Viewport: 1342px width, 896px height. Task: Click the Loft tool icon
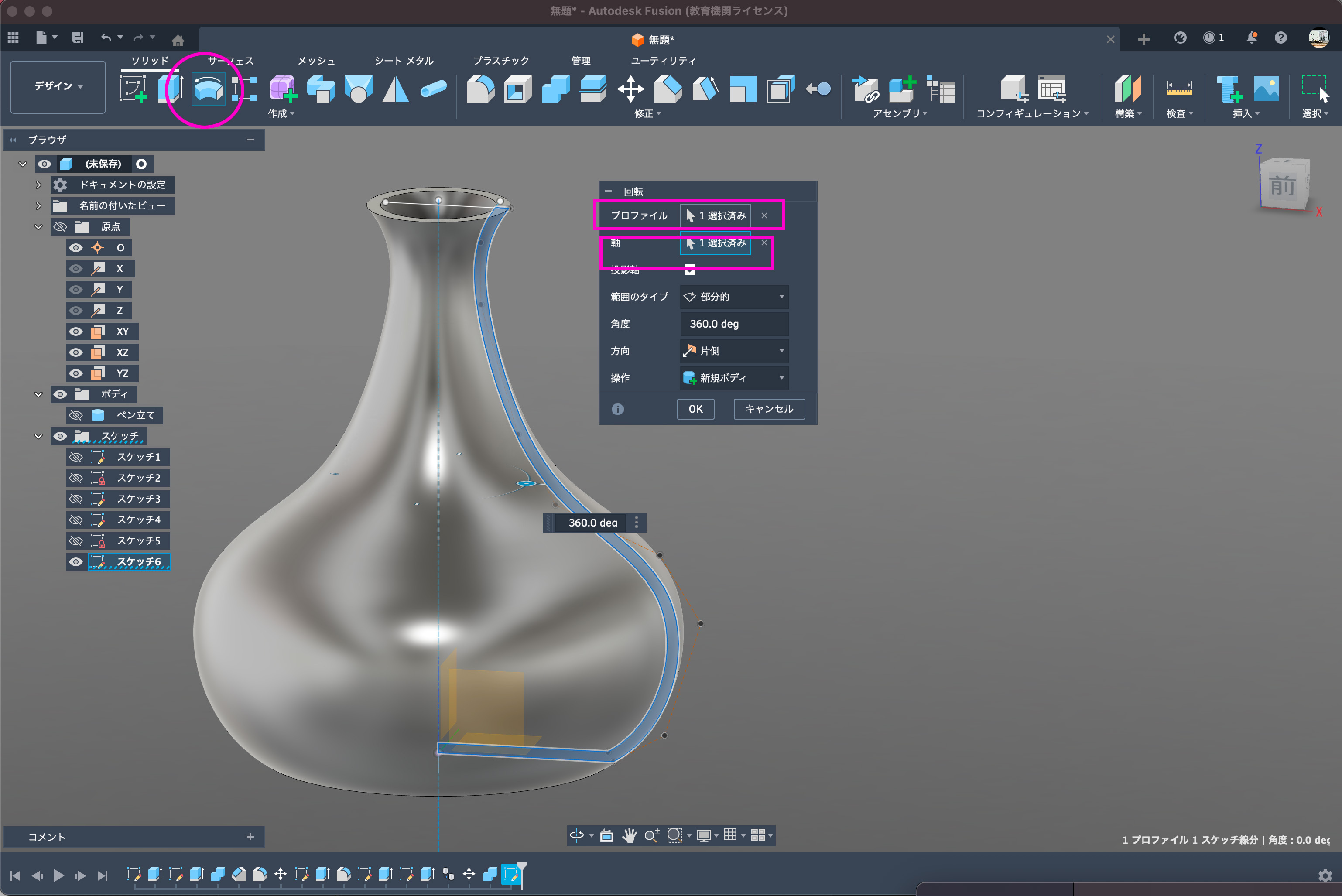click(x=358, y=89)
